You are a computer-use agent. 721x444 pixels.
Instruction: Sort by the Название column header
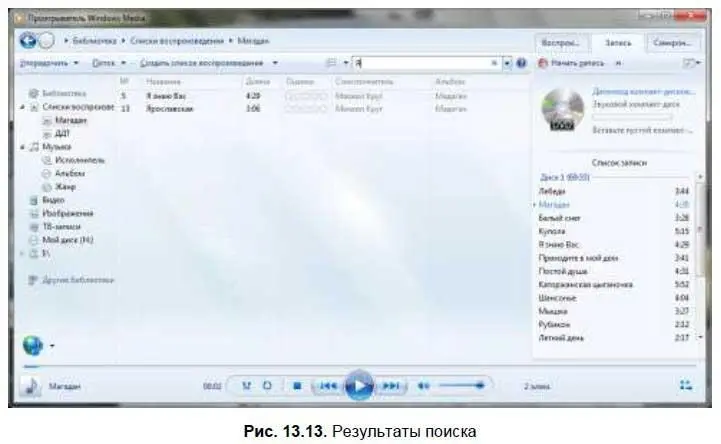point(163,82)
